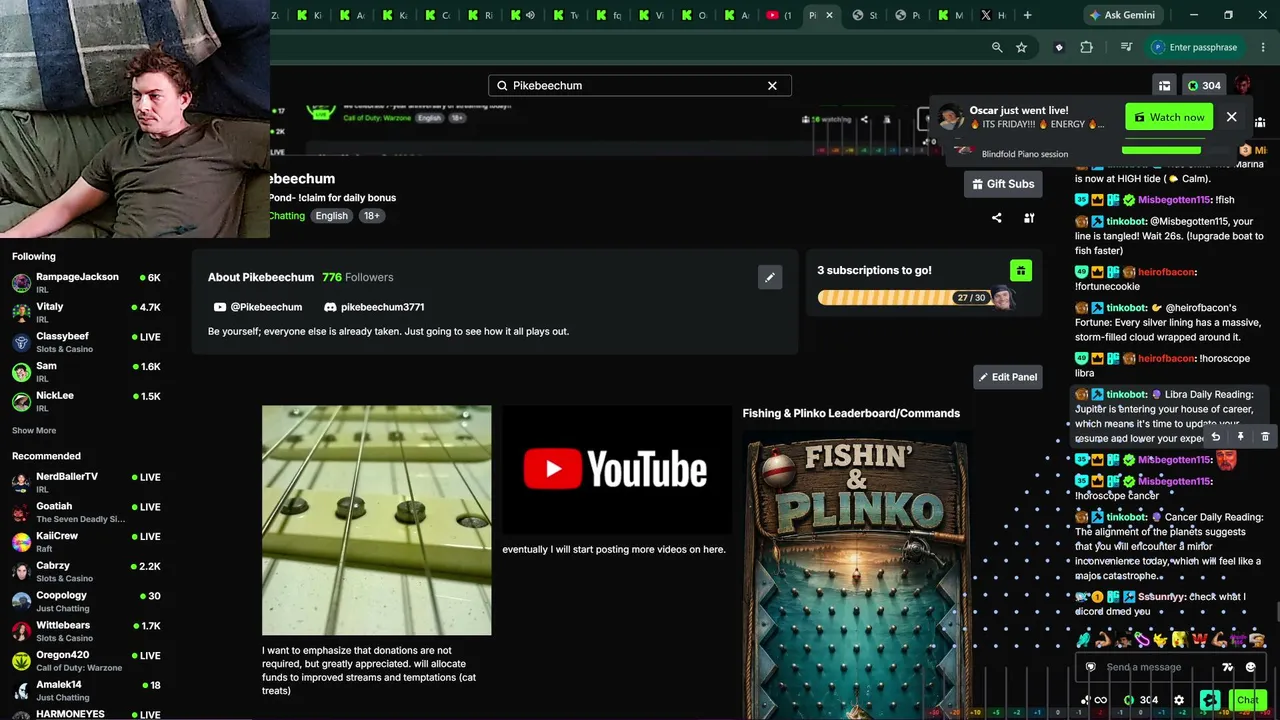
Task: Open the guitar strings panel image
Action: 377,520
